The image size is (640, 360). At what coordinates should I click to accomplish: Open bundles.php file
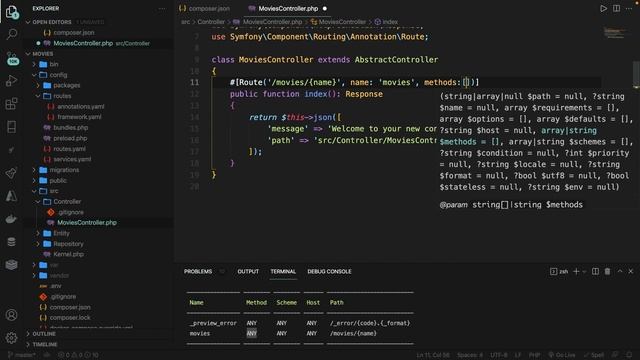pyautogui.click(x=71, y=127)
